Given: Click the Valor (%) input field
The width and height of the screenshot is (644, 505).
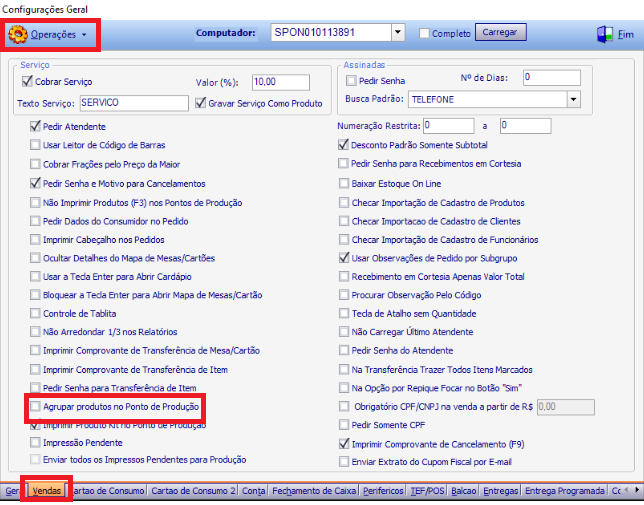Looking at the screenshot, I should (x=281, y=82).
